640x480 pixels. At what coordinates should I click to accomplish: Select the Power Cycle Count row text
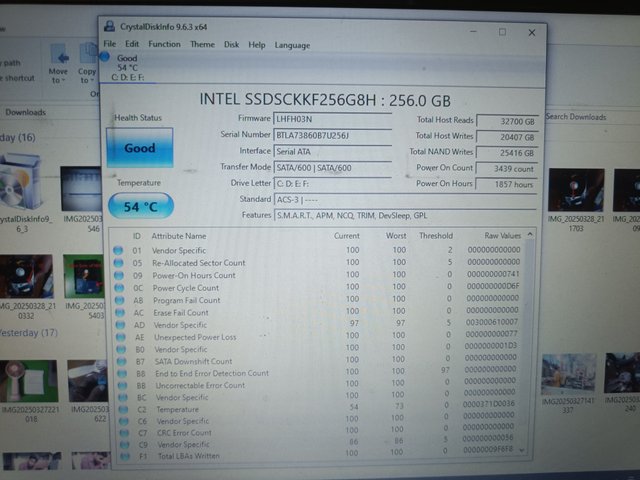click(186, 288)
